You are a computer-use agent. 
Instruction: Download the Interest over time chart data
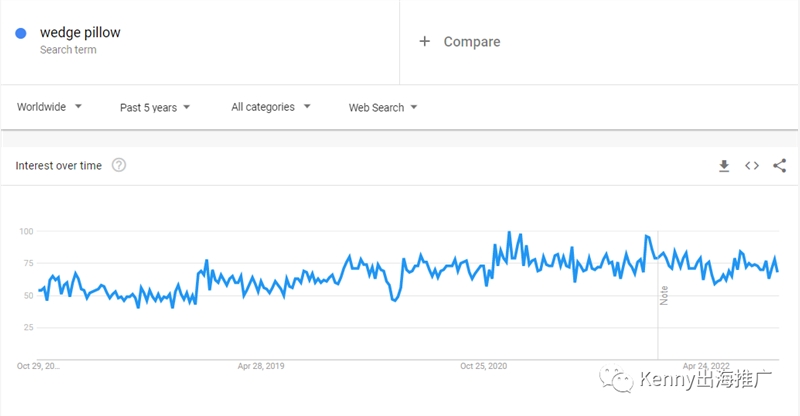click(x=723, y=166)
